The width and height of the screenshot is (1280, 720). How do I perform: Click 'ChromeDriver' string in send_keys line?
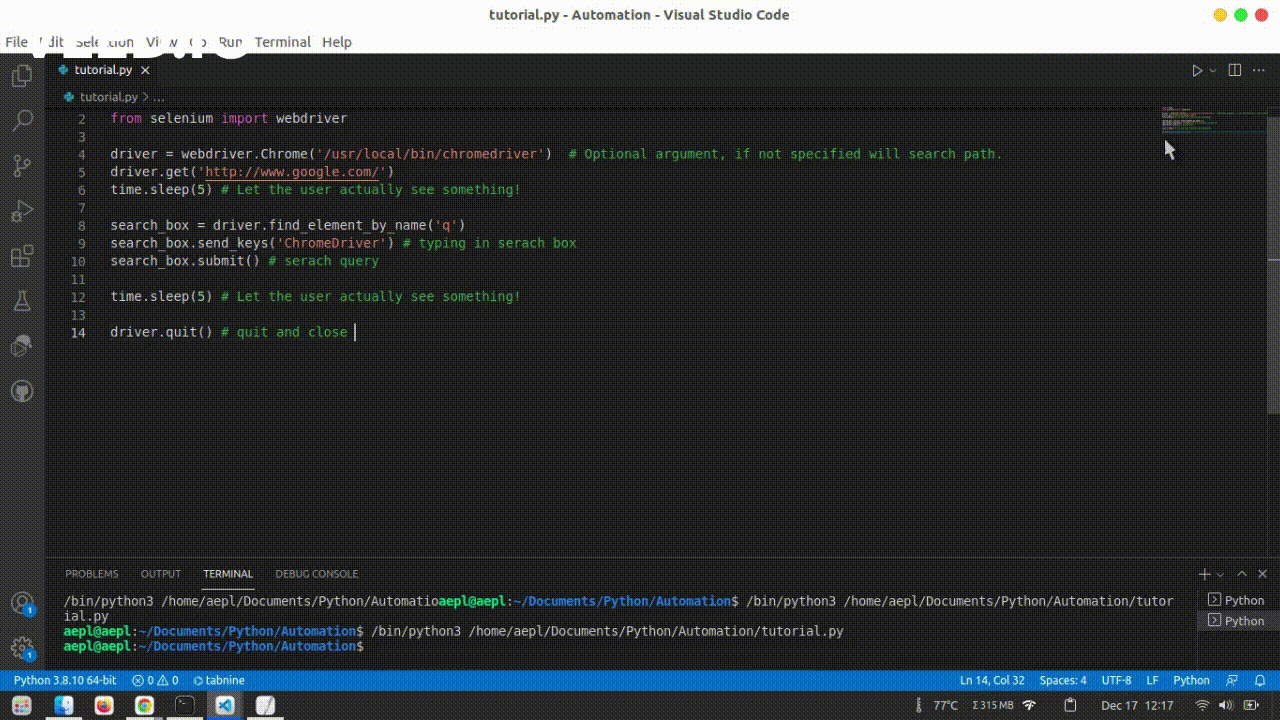332,243
